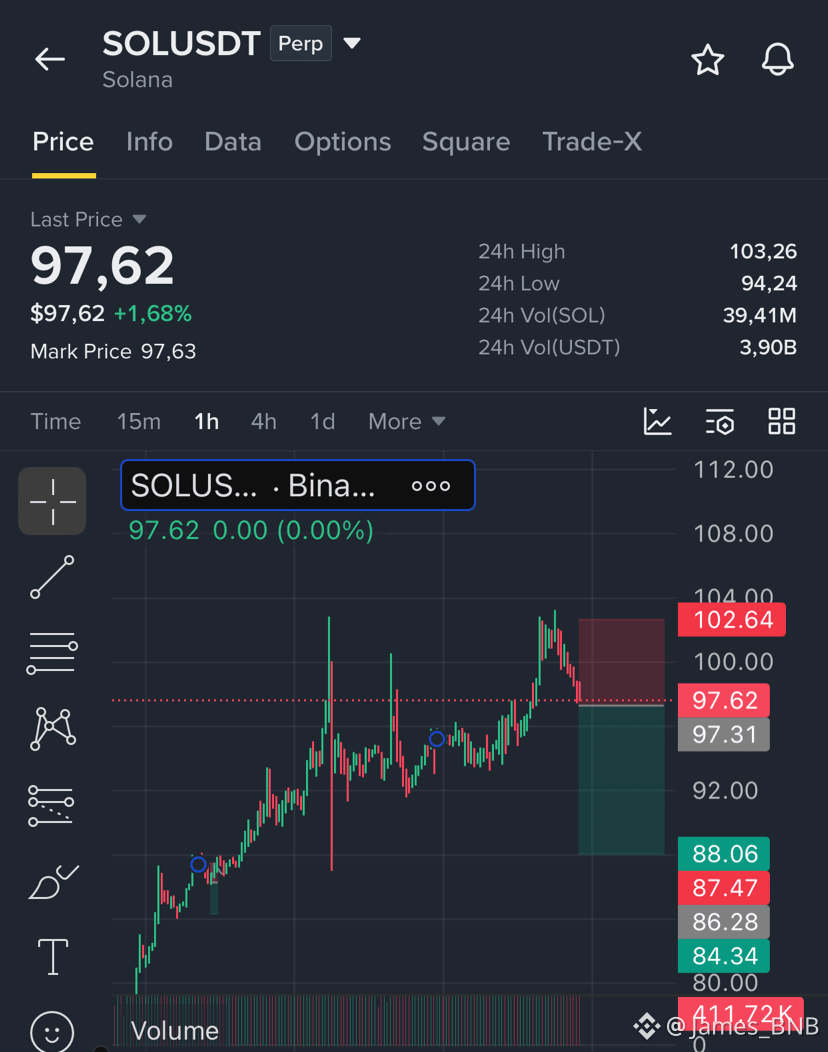Click the Mark Price 97,63 text
The width and height of the screenshot is (828, 1052).
click(113, 351)
